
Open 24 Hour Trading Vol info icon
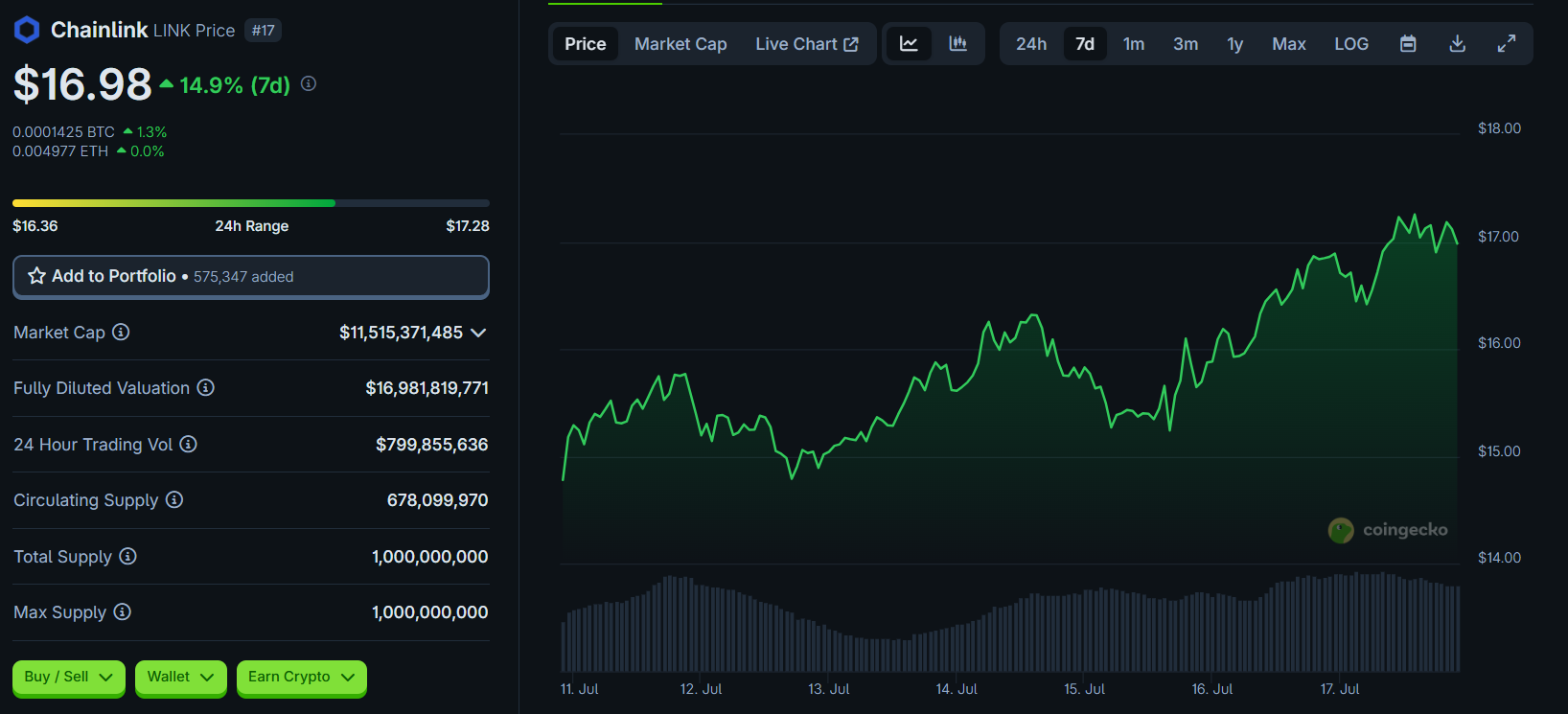coord(189,445)
